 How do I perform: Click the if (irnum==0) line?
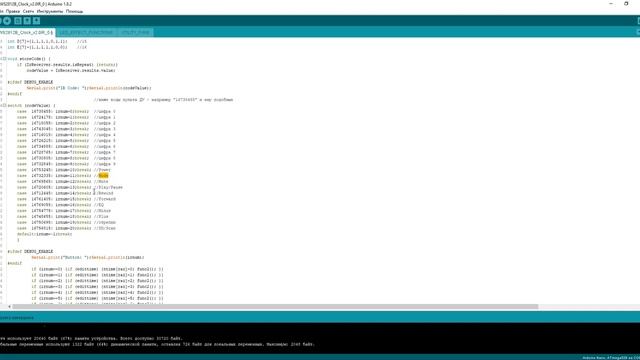pos(97,269)
